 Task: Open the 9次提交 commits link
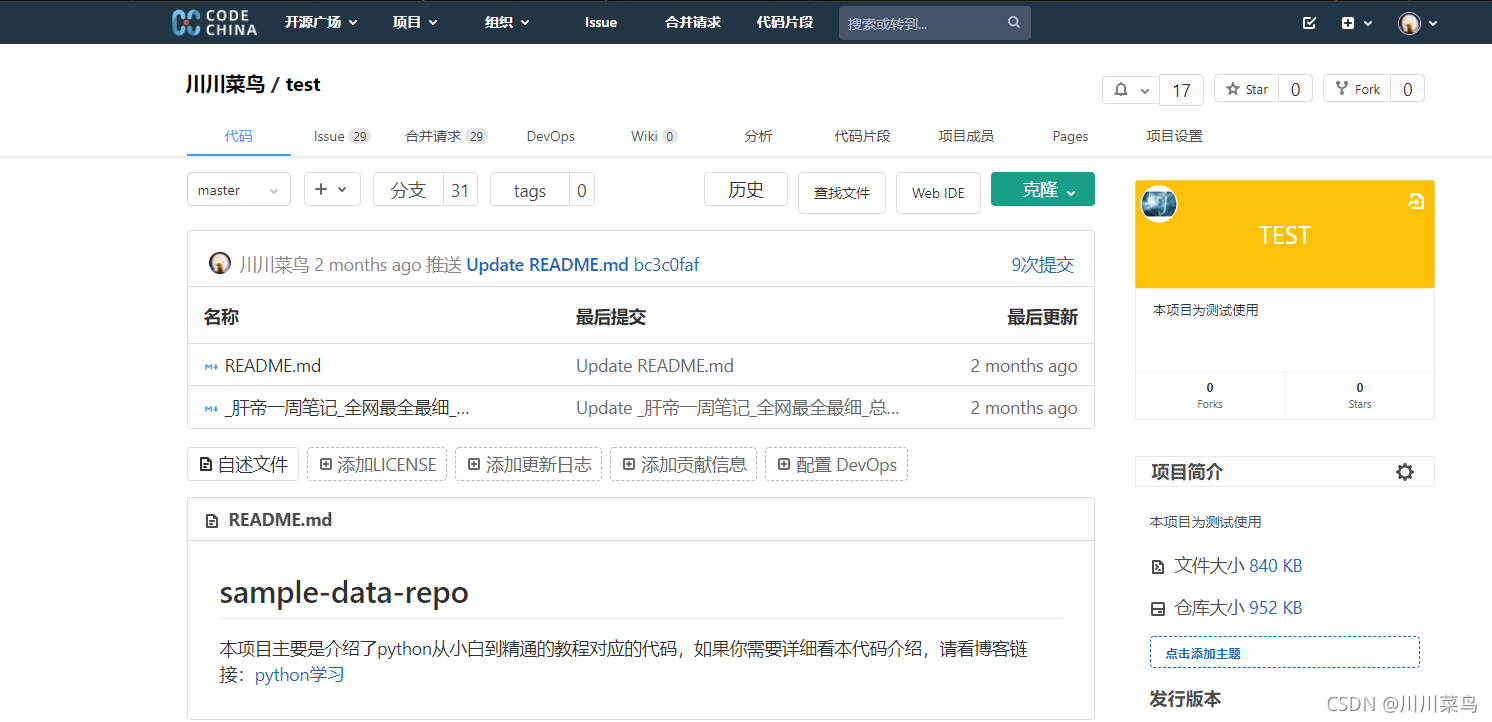tap(1042, 265)
